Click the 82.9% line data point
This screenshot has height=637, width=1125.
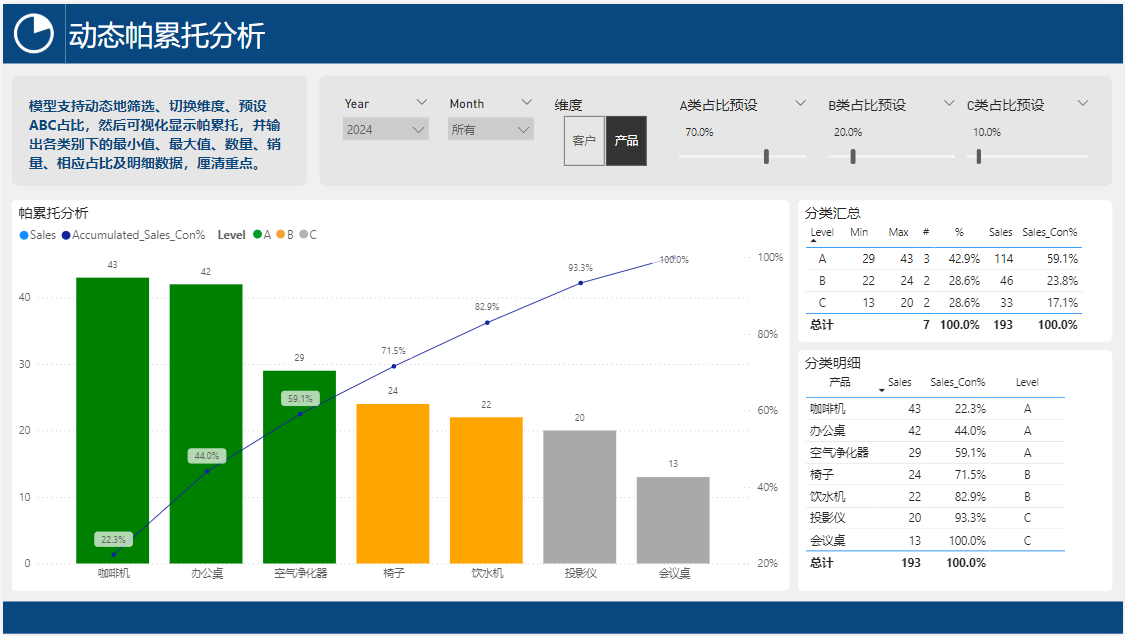[x=487, y=322]
